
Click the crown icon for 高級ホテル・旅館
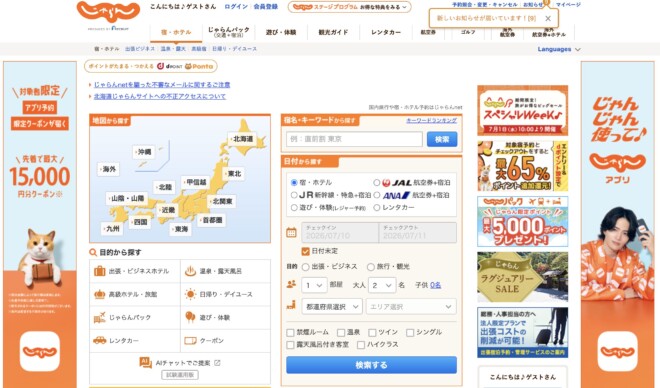point(100,294)
